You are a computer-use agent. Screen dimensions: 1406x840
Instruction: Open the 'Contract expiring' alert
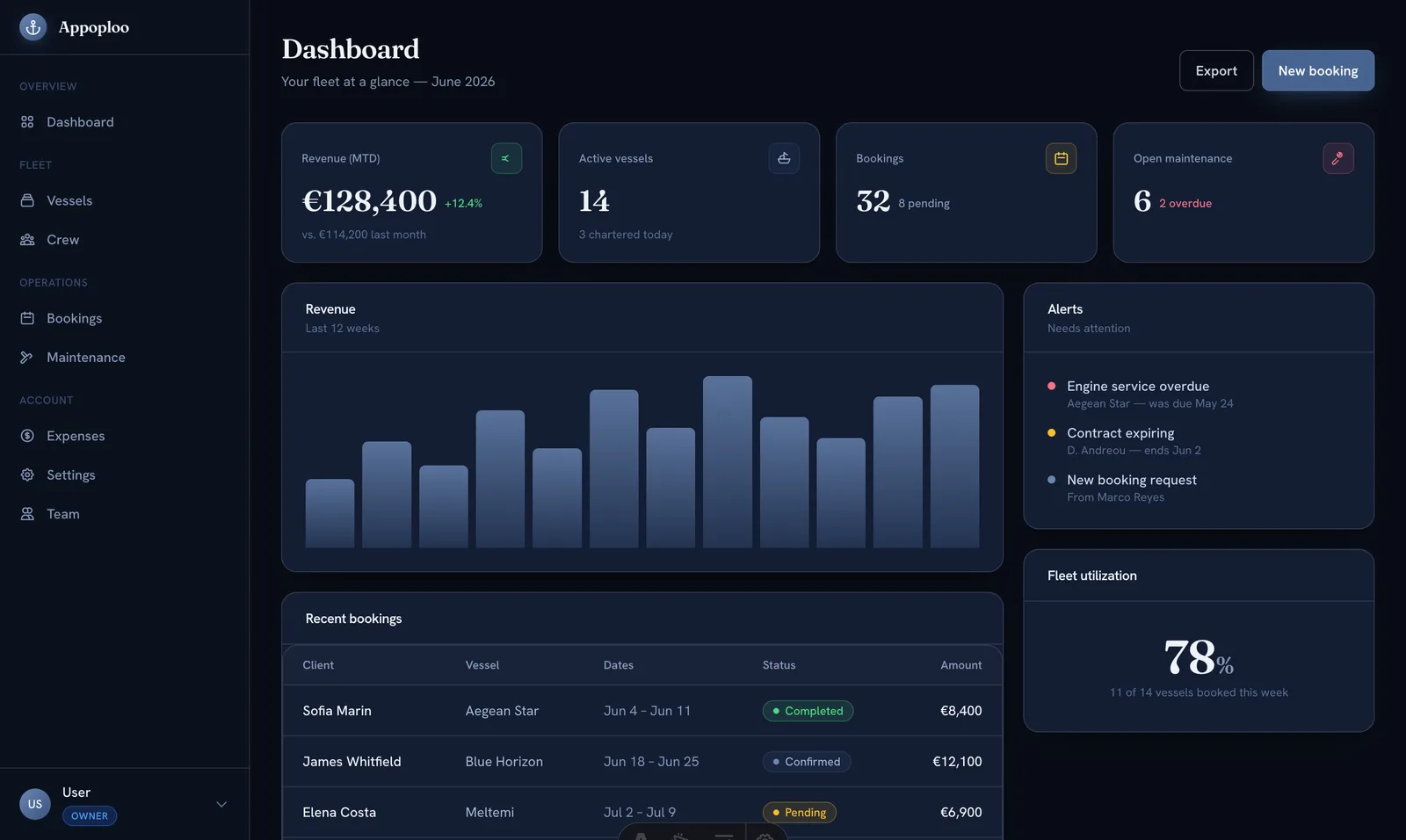[1134, 441]
